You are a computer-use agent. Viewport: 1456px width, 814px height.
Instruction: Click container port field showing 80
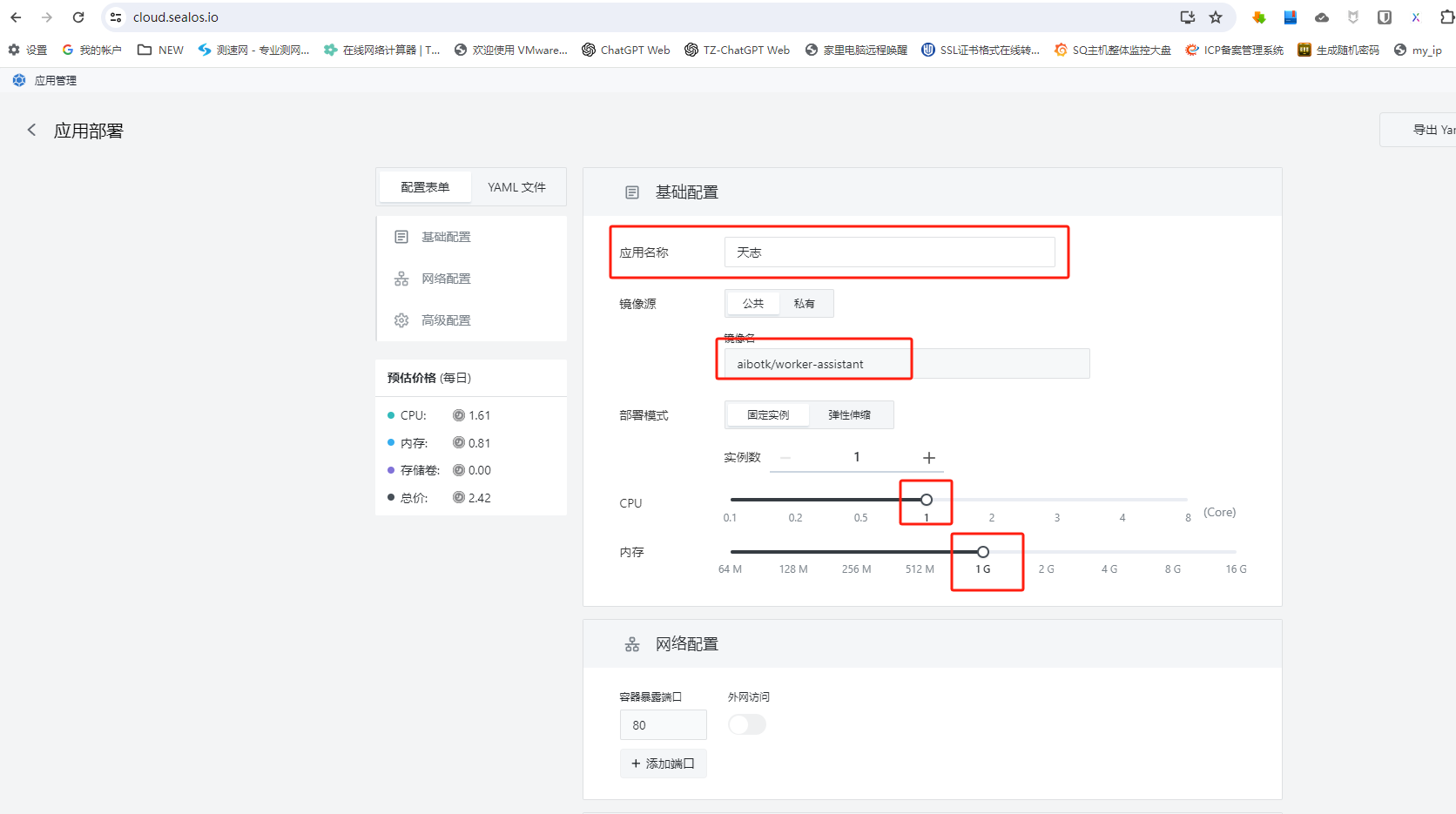tap(663, 725)
